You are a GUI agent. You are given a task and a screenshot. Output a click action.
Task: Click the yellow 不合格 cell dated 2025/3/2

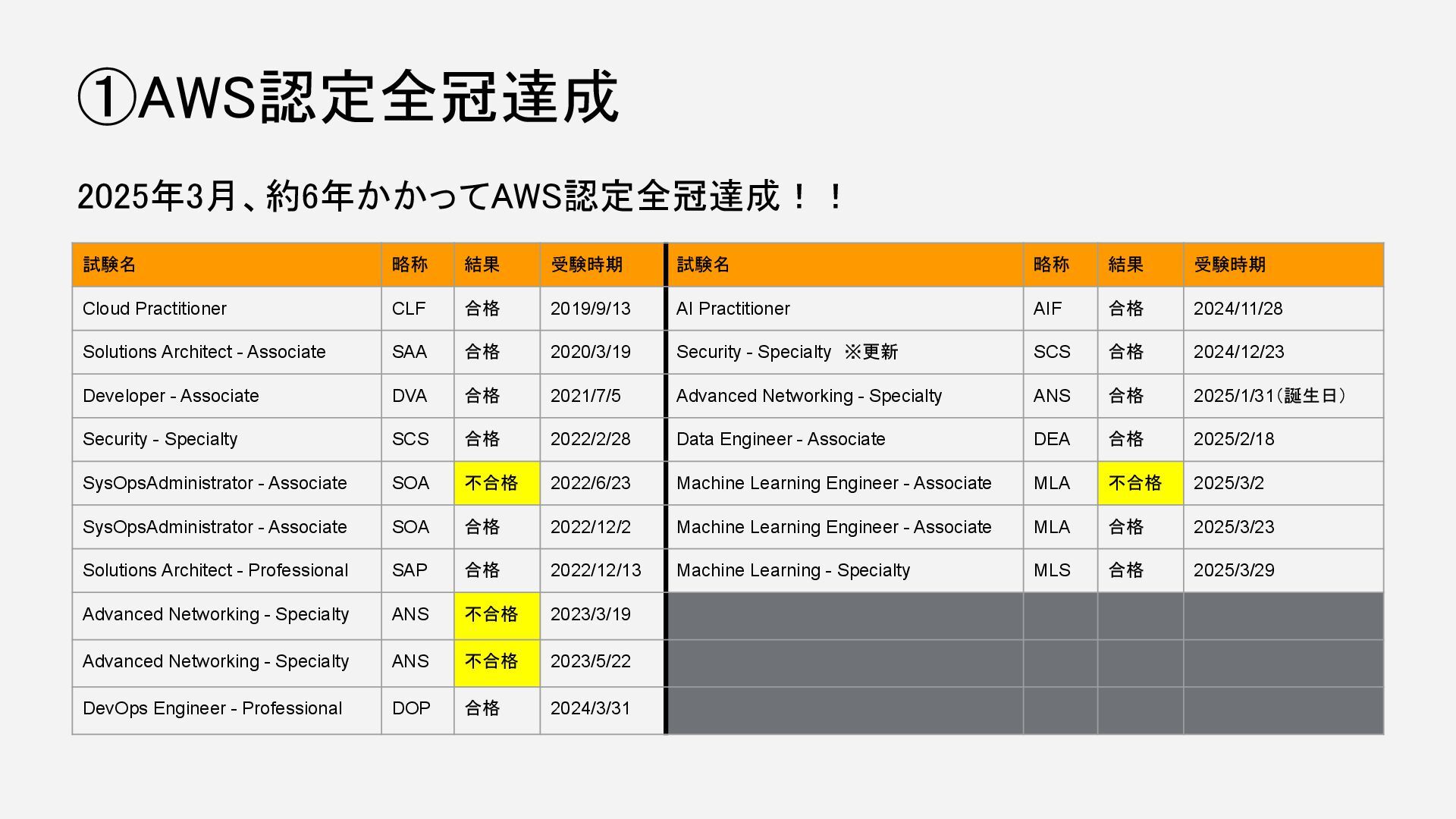click(x=1140, y=483)
